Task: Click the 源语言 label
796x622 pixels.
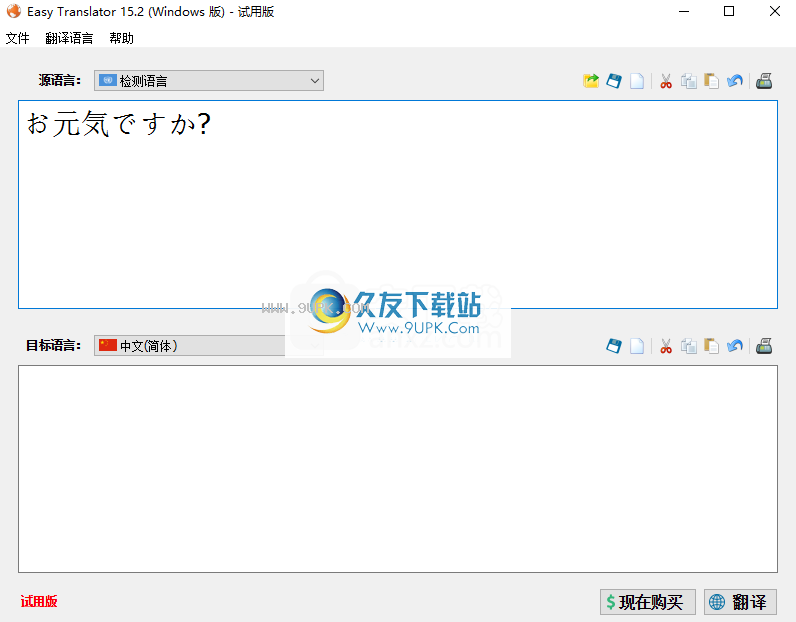Action: point(60,80)
